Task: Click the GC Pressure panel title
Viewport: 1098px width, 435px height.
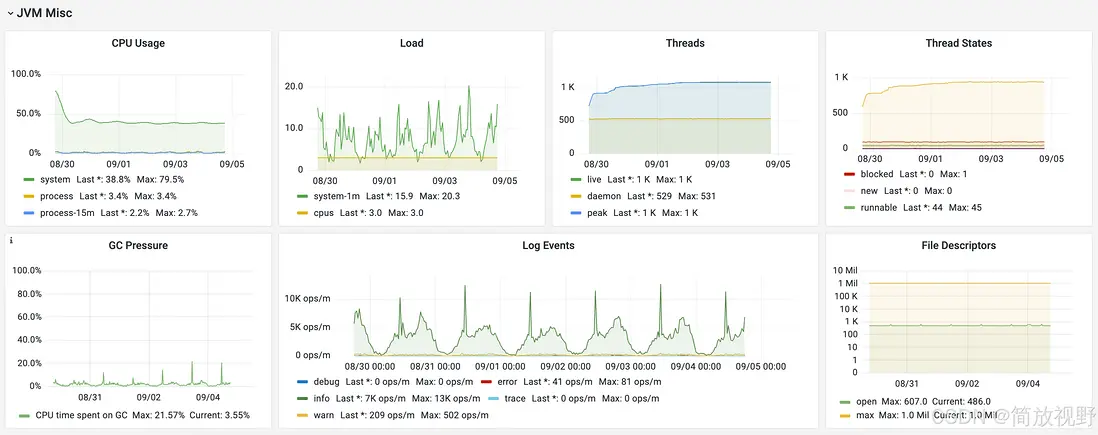Action: pos(138,245)
